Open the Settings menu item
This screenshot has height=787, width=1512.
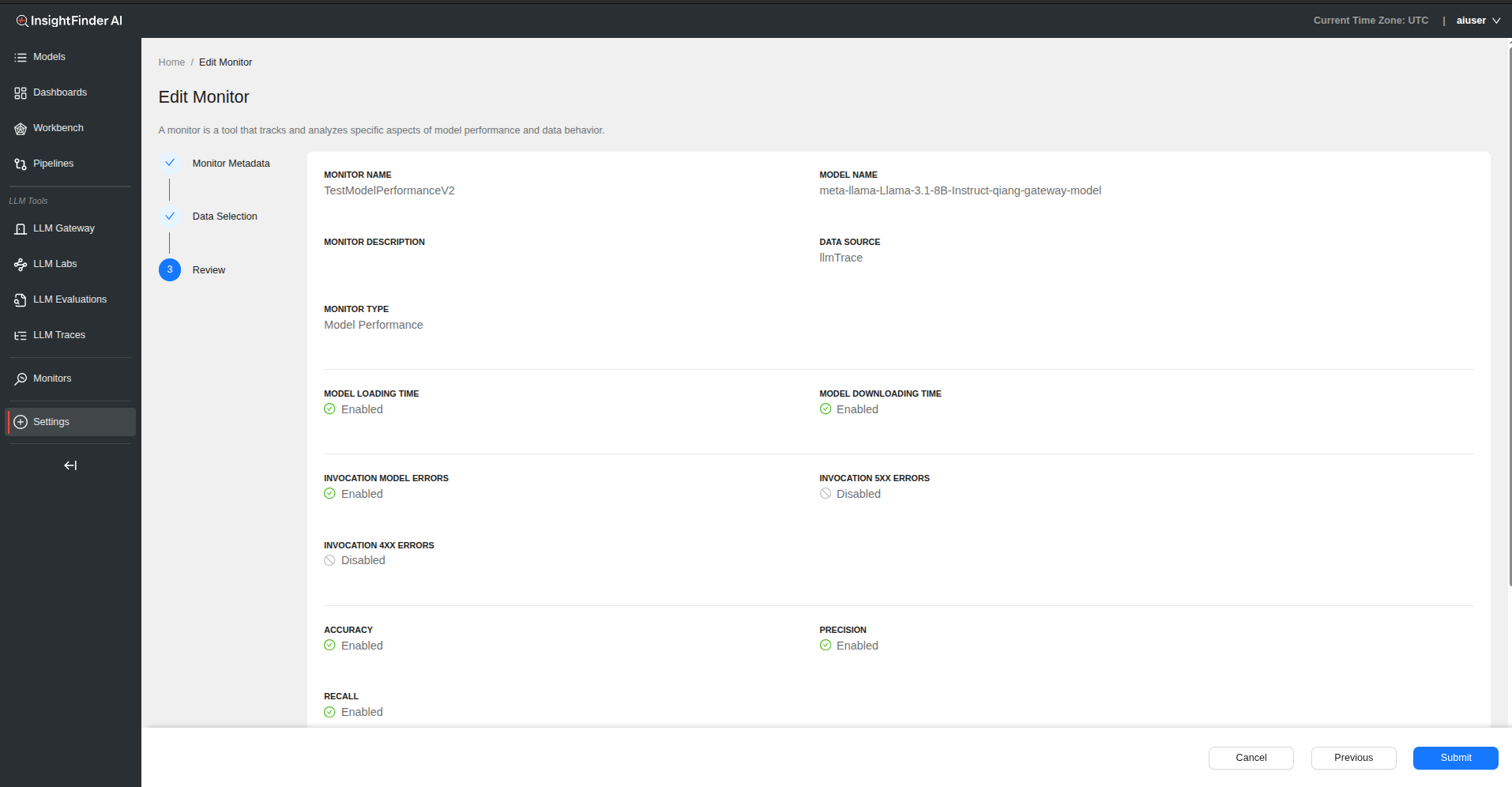coord(51,422)
